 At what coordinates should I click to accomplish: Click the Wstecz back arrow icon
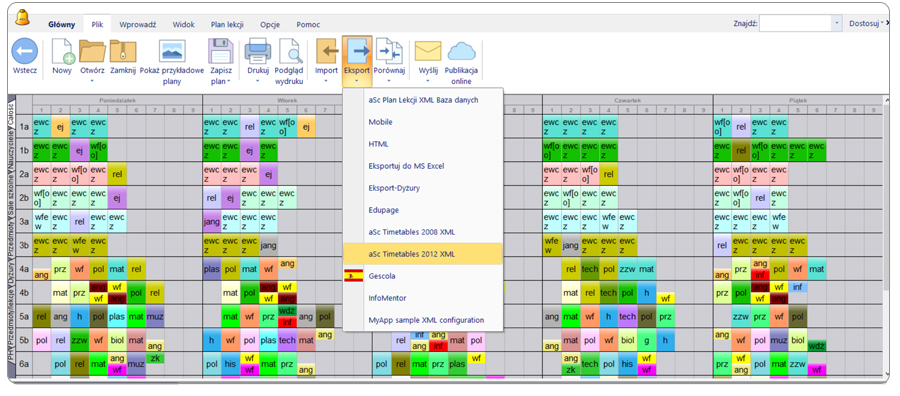[25, 51]
